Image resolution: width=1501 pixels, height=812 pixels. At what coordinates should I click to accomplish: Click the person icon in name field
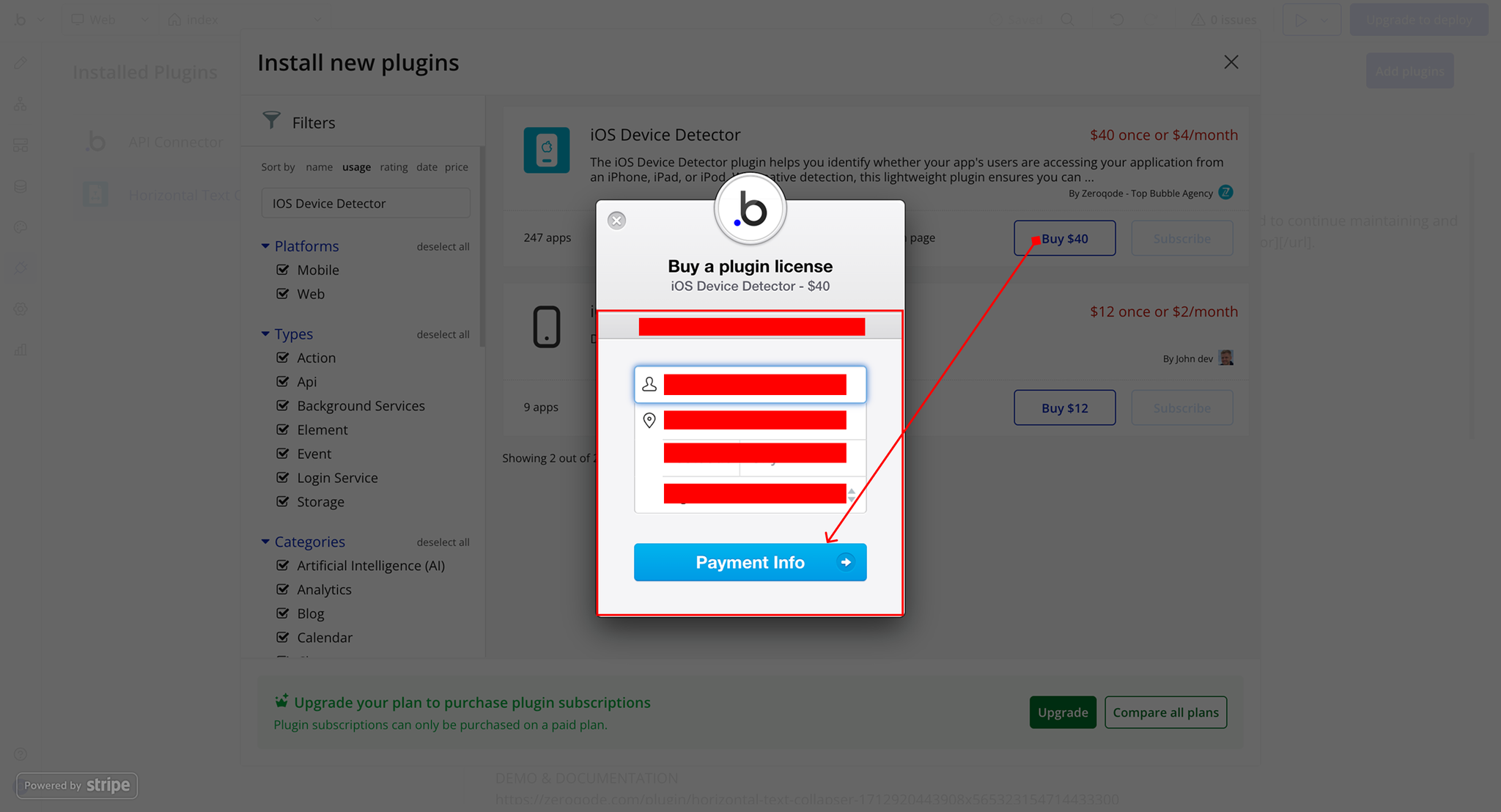click(649, 384)
